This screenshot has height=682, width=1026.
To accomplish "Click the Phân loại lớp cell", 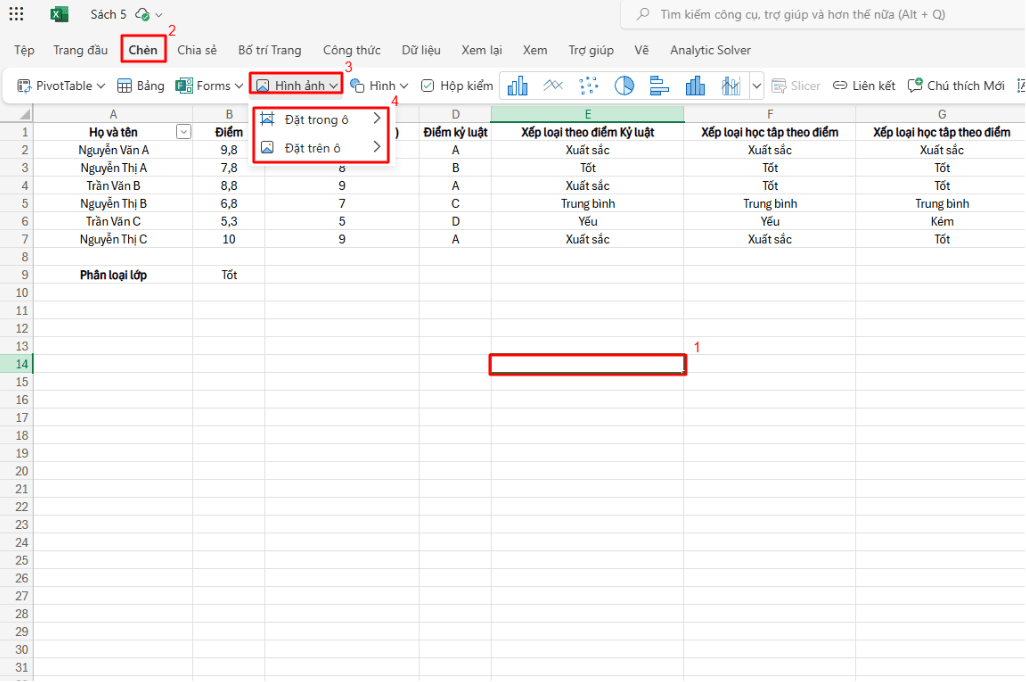I will 113,275.
